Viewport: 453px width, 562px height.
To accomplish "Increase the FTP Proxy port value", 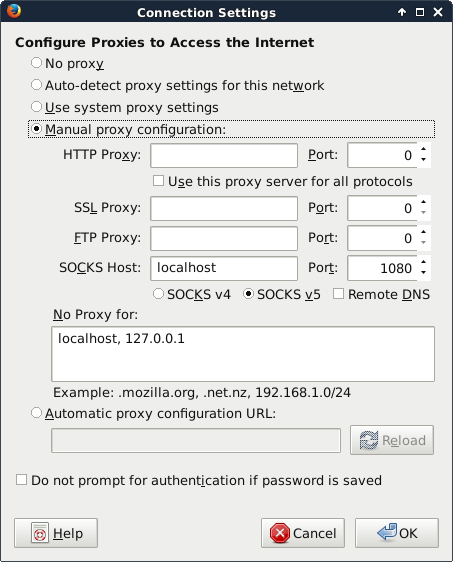I will pos(424,232).
